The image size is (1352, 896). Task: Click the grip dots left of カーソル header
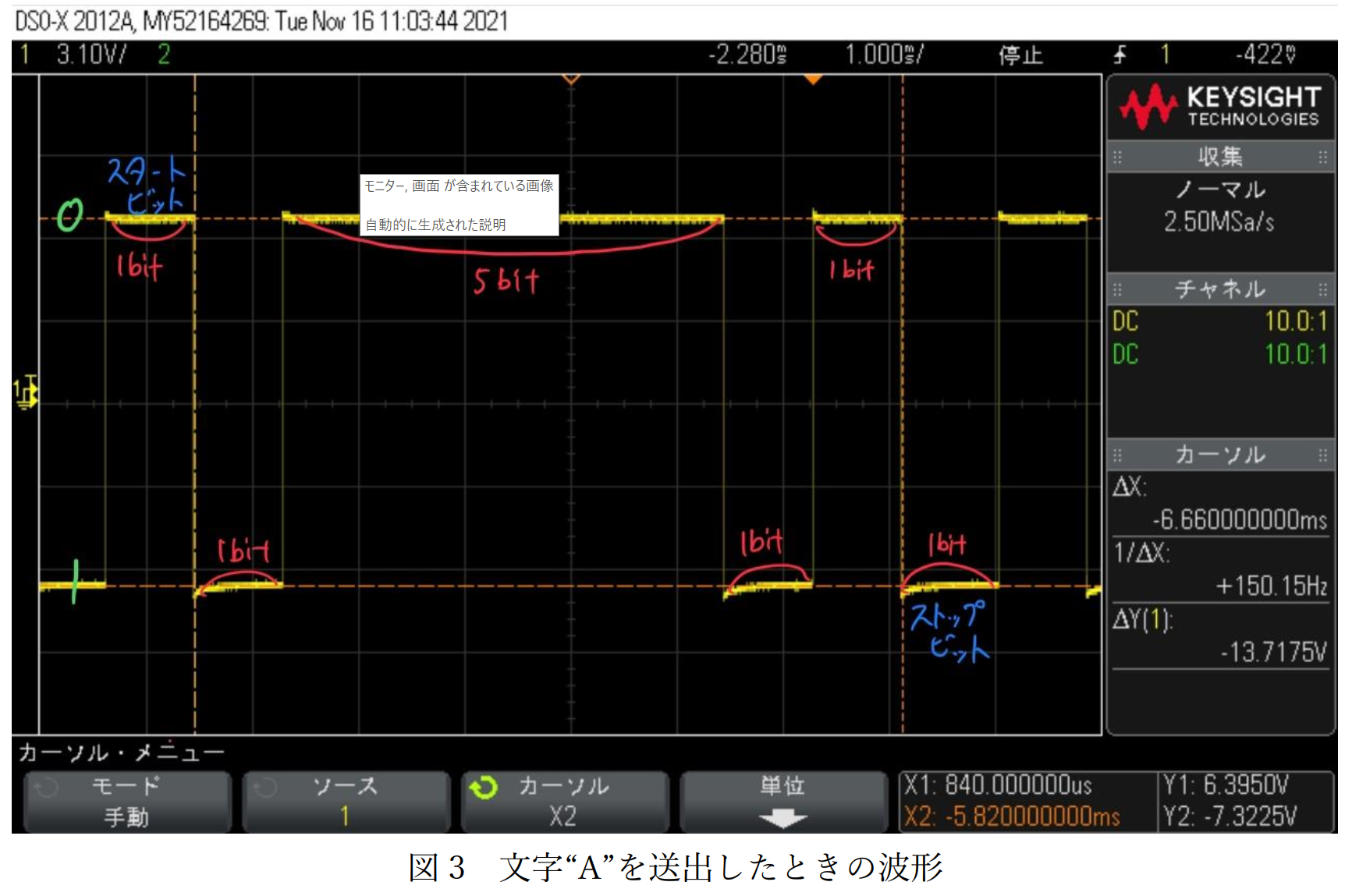[1117, 455]
